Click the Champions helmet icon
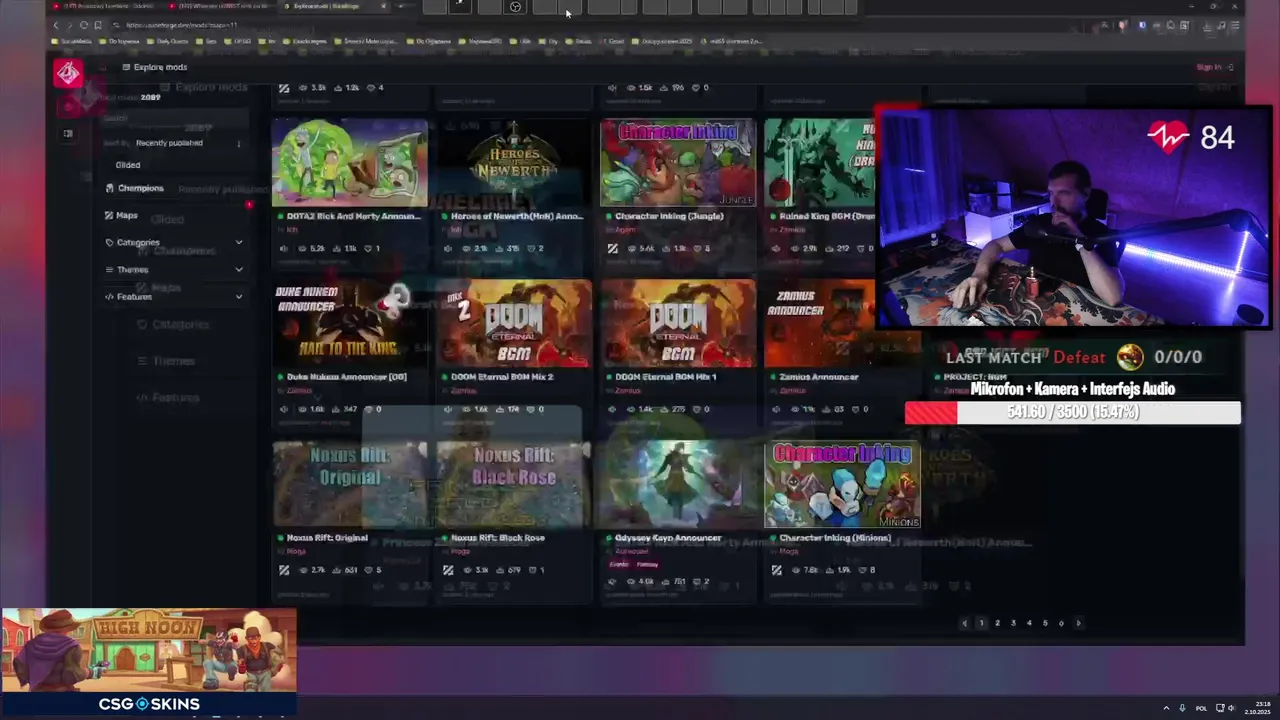 [110, 188]
